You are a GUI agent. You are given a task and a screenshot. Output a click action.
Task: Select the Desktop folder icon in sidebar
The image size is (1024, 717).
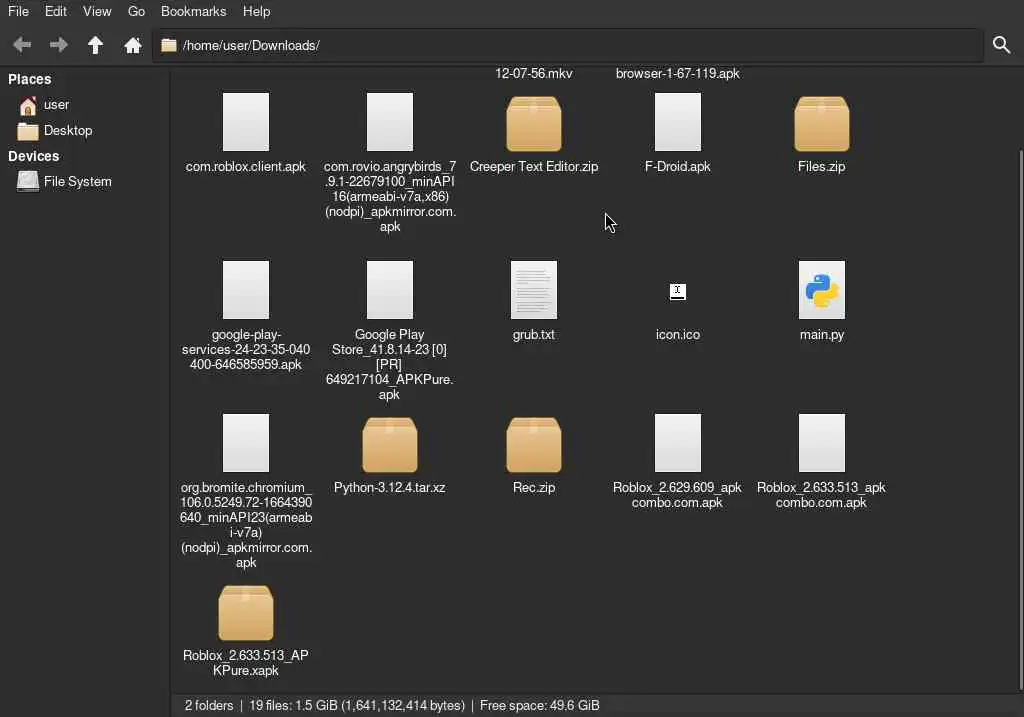(27, 131)
